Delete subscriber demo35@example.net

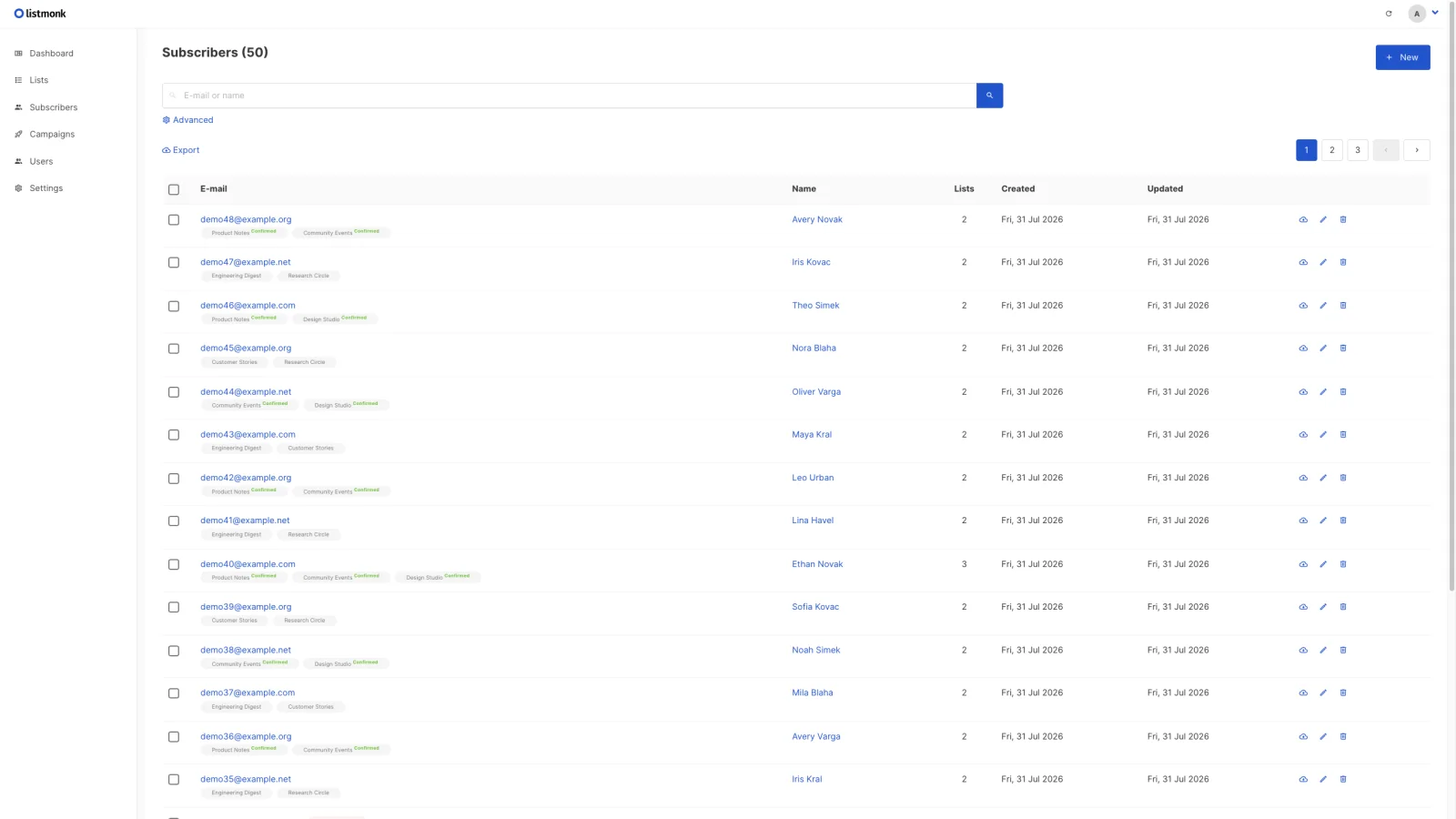[1343, 780]
